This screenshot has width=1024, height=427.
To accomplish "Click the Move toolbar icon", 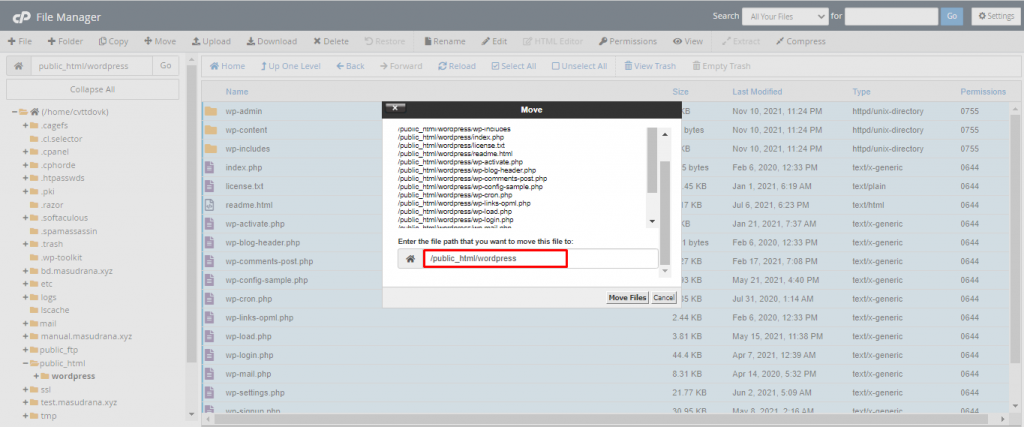I will pos(160,41).
